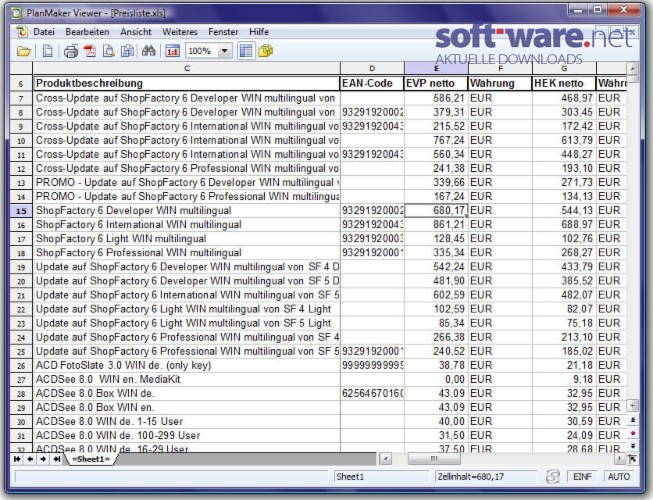
Task: Select column D header
Action: pos(372,68)
